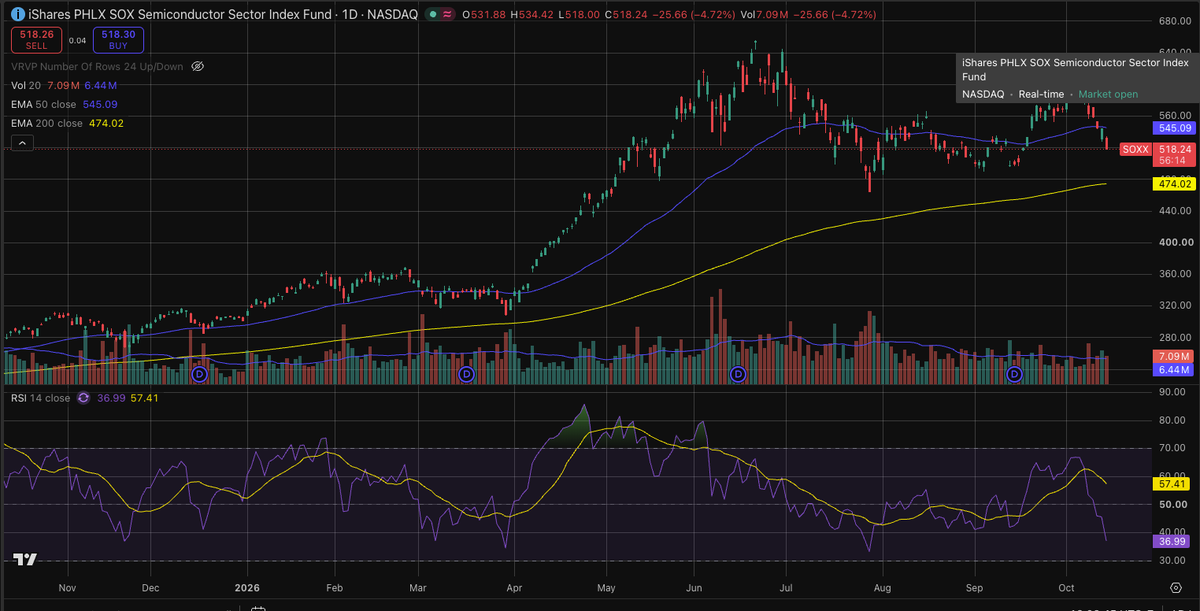This screenshot has height=611, width=1200.
Task: Click the dividend marker near mid-September
Action: point(1014,374)
